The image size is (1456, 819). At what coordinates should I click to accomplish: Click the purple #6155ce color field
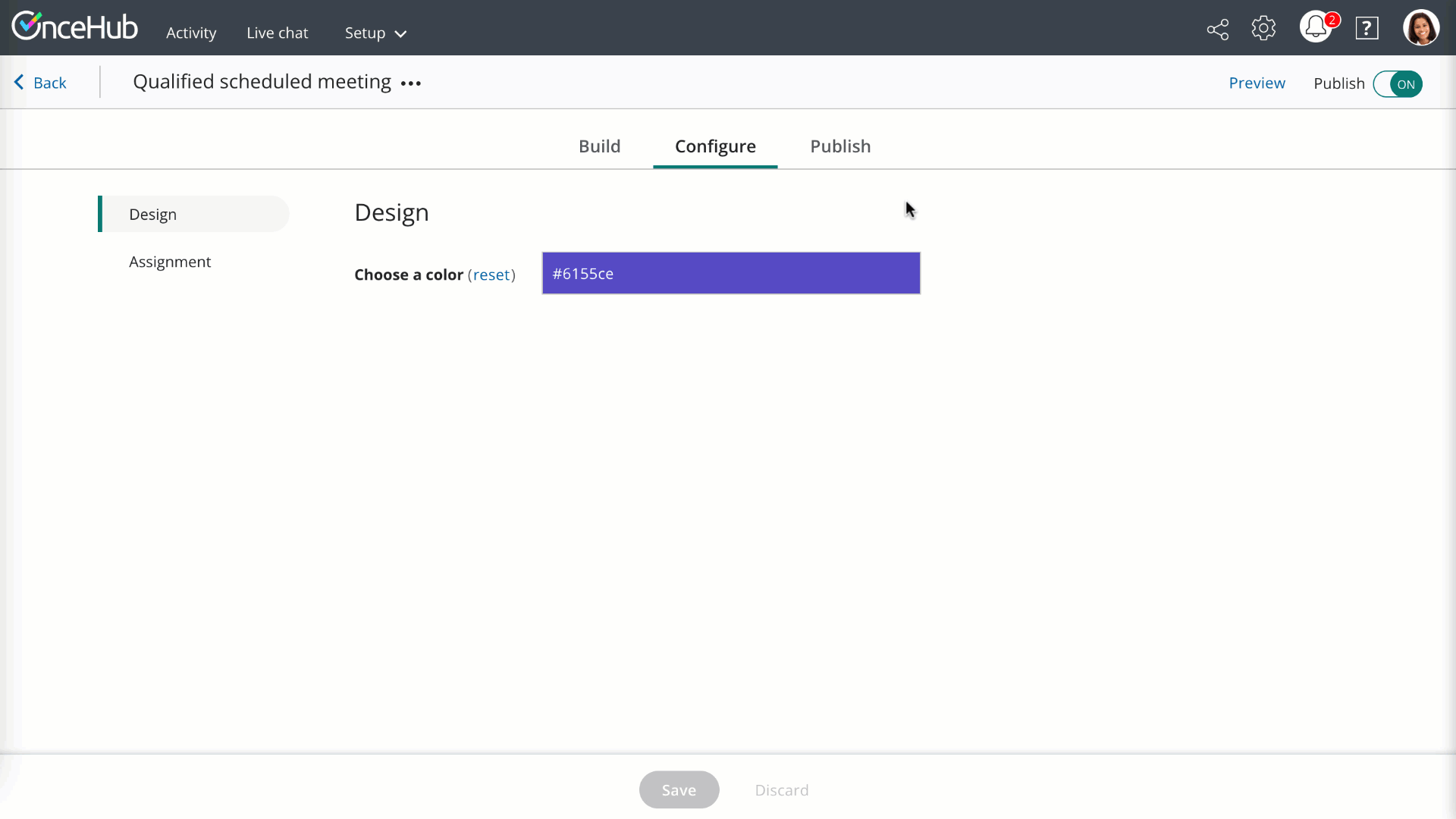pos(731,274)
